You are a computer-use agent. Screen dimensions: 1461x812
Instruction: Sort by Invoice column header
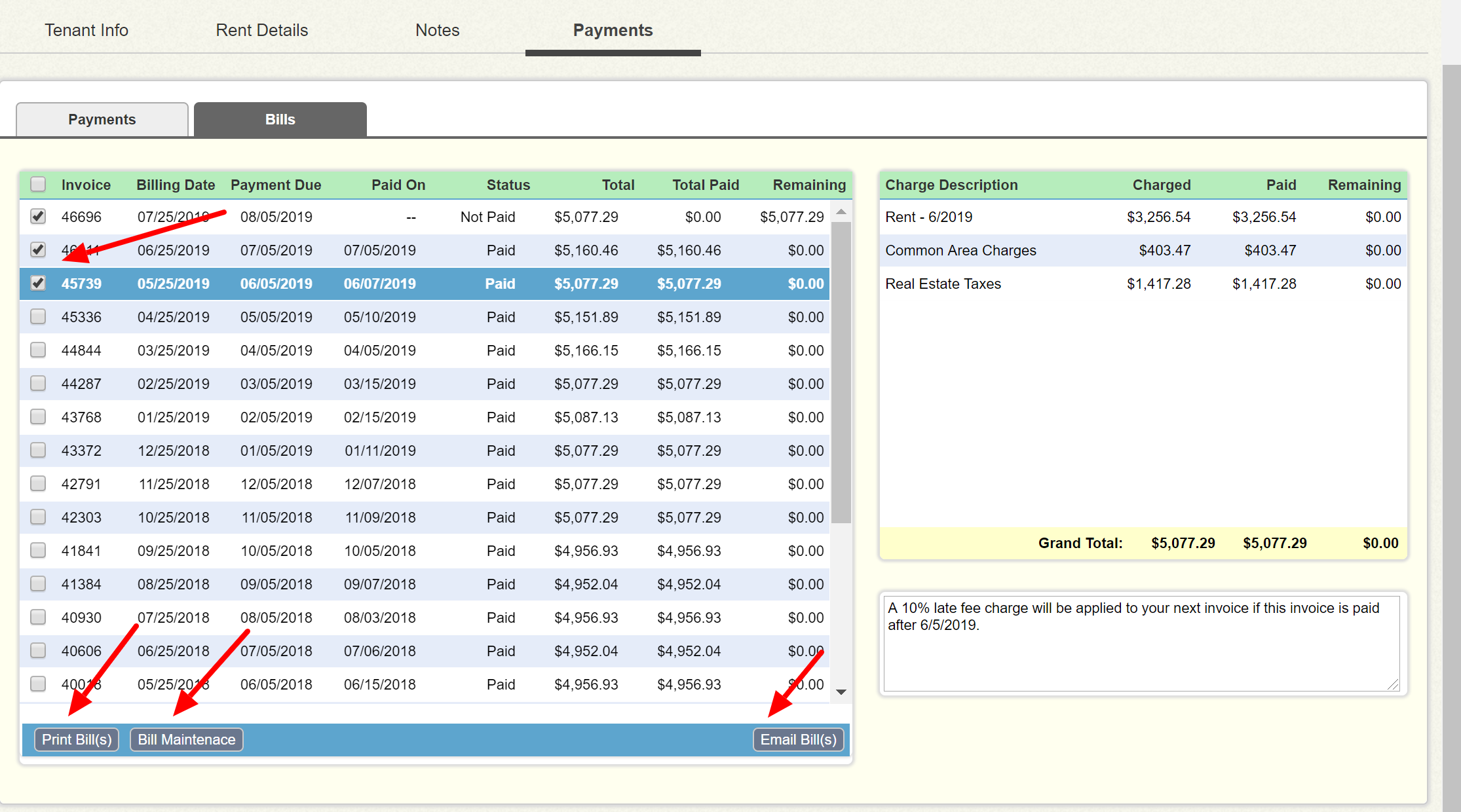[x=86, y=185]
